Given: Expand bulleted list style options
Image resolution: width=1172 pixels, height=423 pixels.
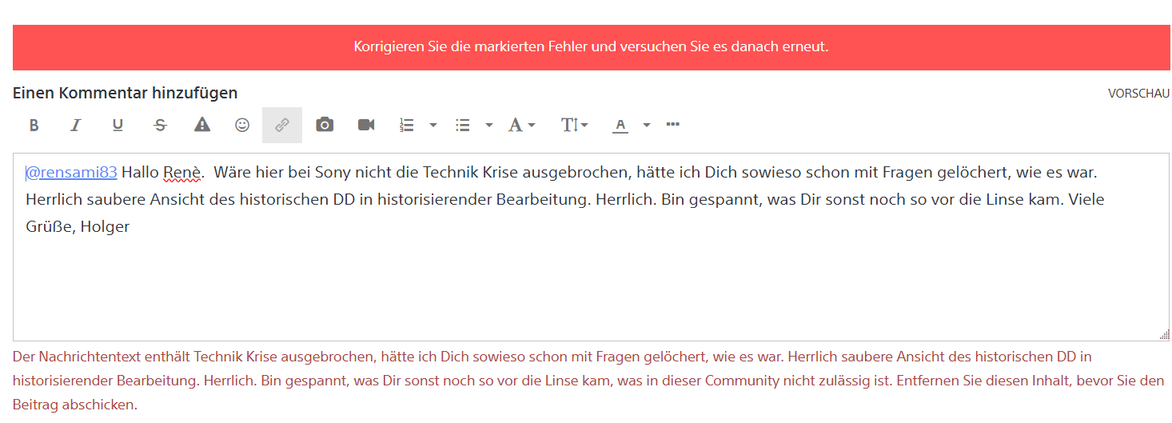Looking at the screenshot, I should pyautogui.click(x=489, y=125).
